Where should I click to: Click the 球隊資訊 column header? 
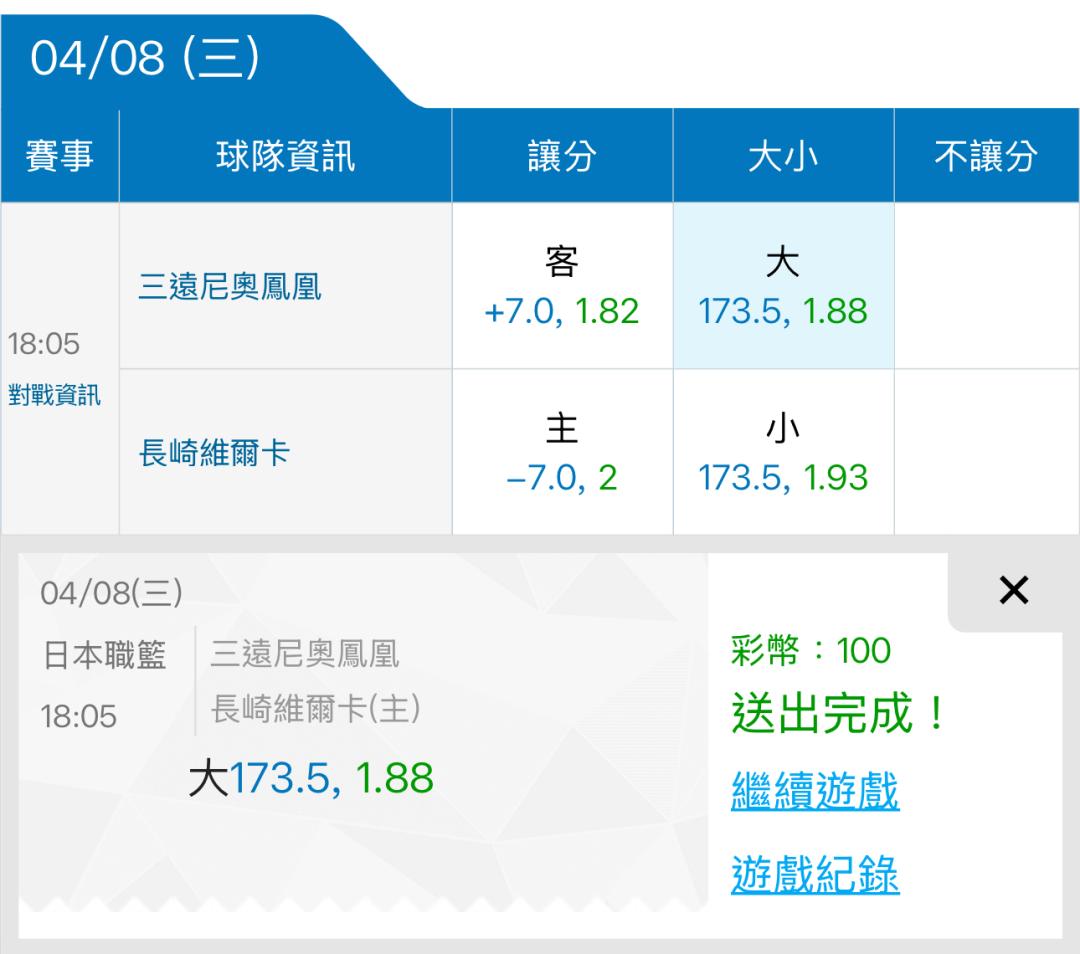(285, 157)
